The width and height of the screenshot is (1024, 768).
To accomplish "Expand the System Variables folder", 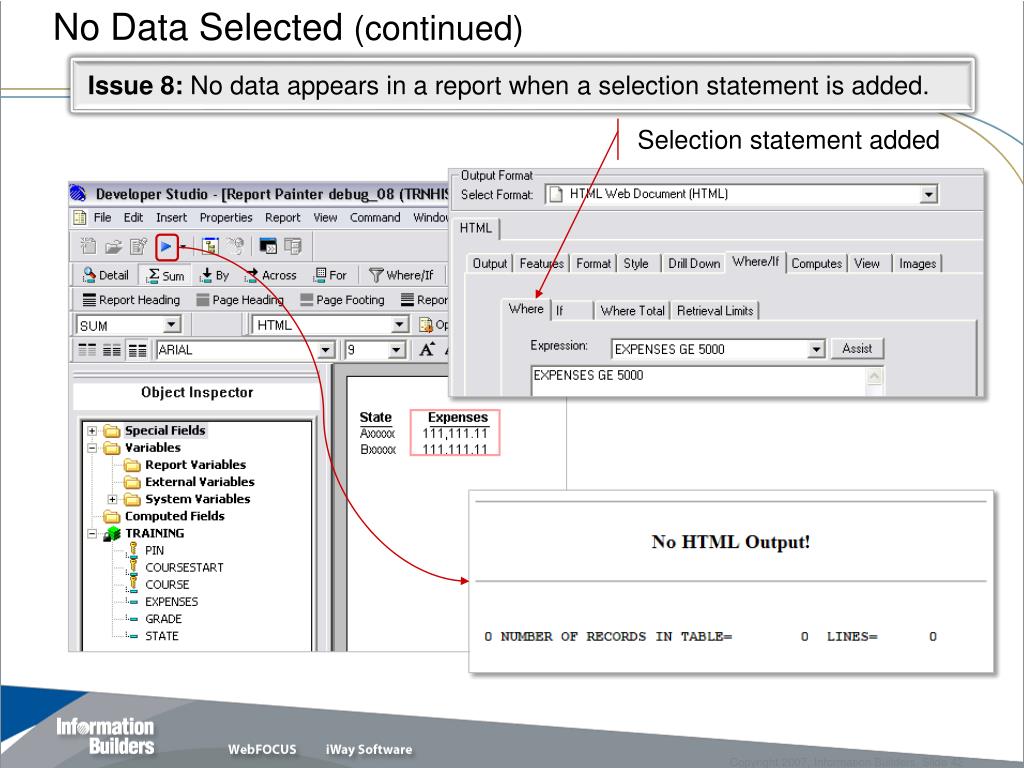I will click(112, 500).
